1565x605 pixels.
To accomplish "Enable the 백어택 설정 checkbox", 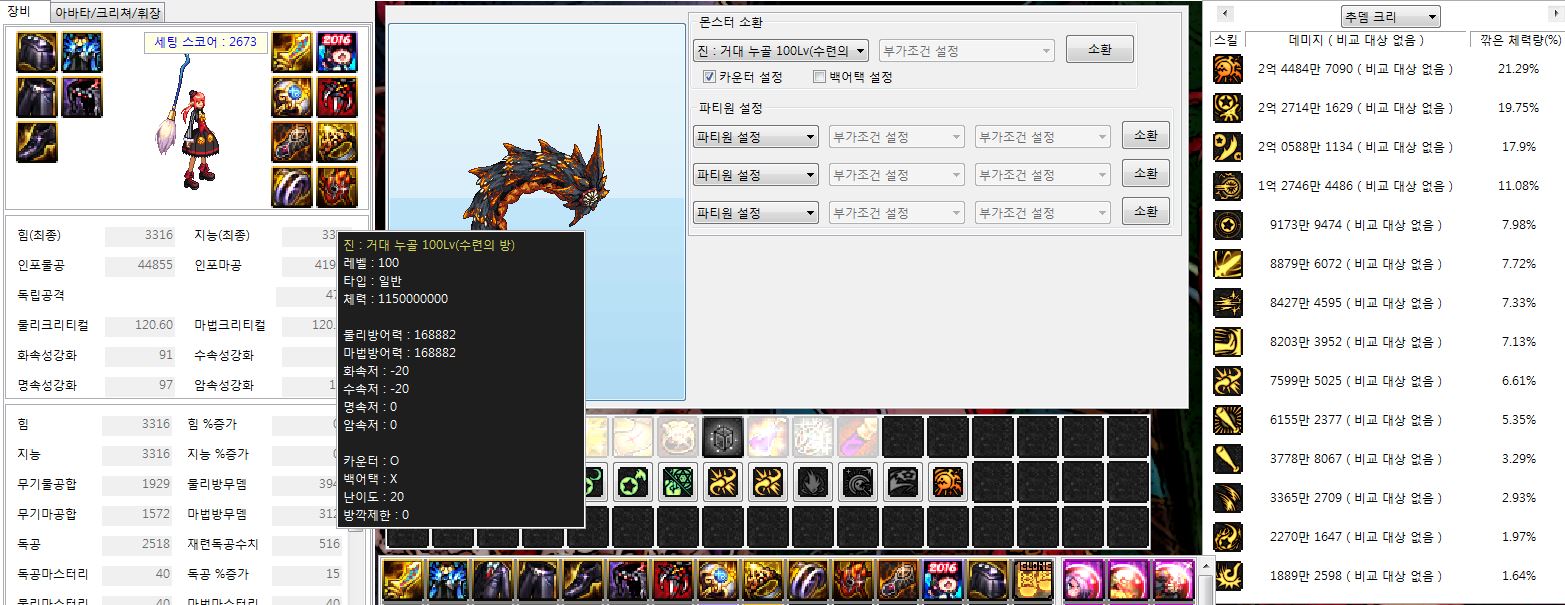I will click(x=820, y=77).
